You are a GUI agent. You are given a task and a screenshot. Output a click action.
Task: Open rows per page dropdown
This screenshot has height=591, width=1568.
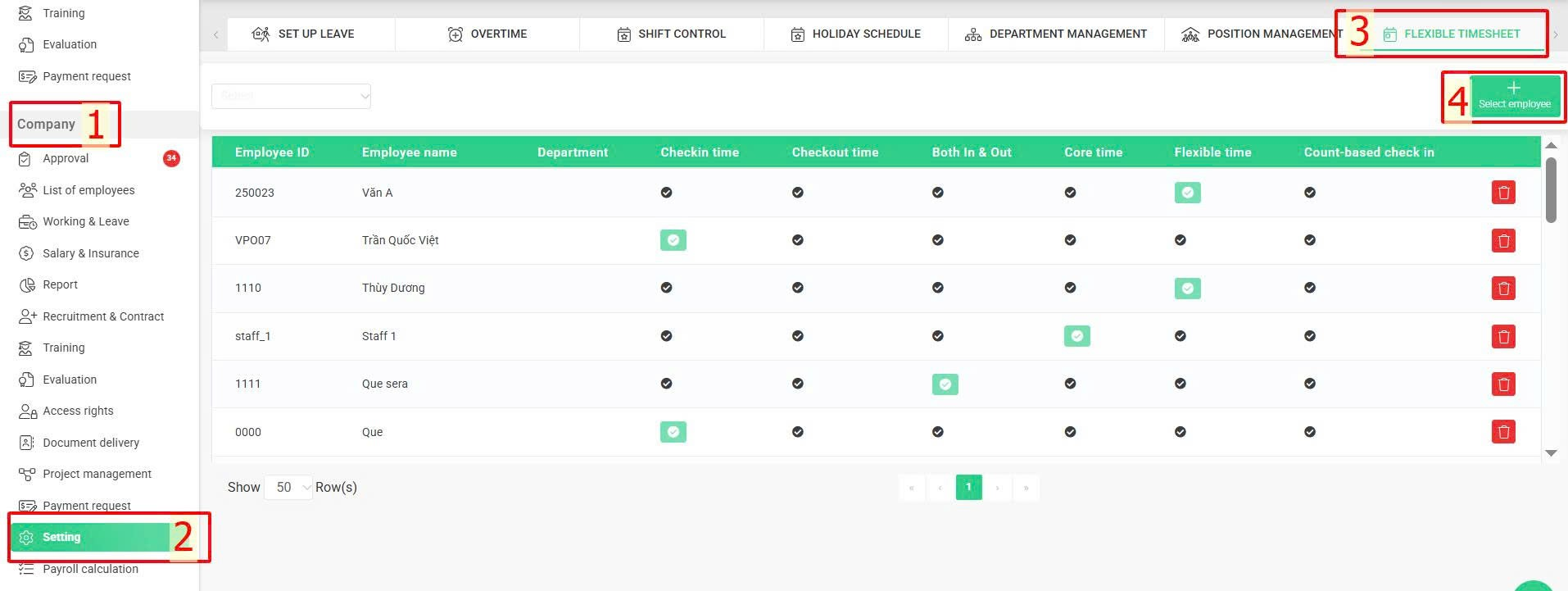pos(288,488)
